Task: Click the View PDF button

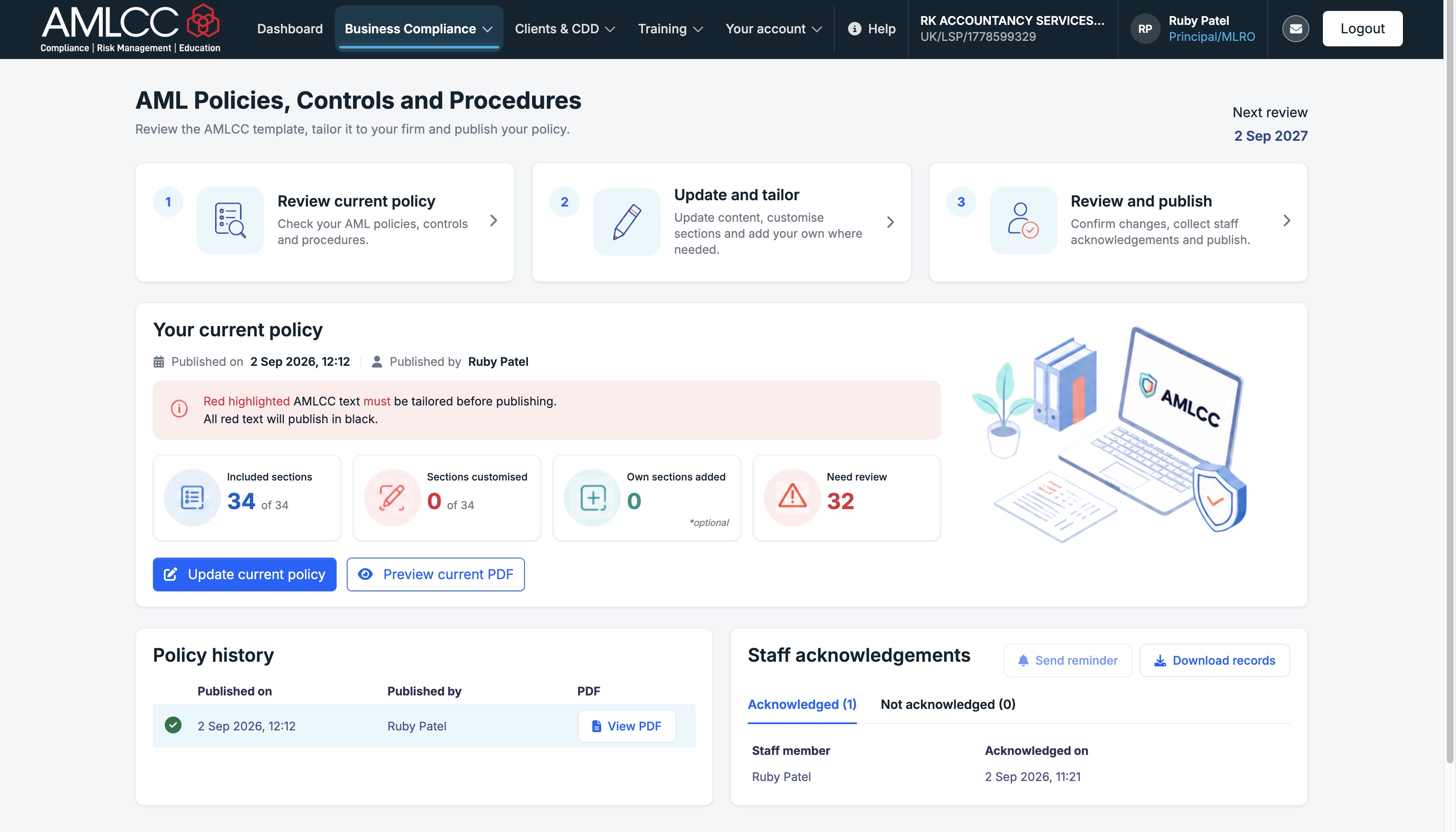Action: 626,726
